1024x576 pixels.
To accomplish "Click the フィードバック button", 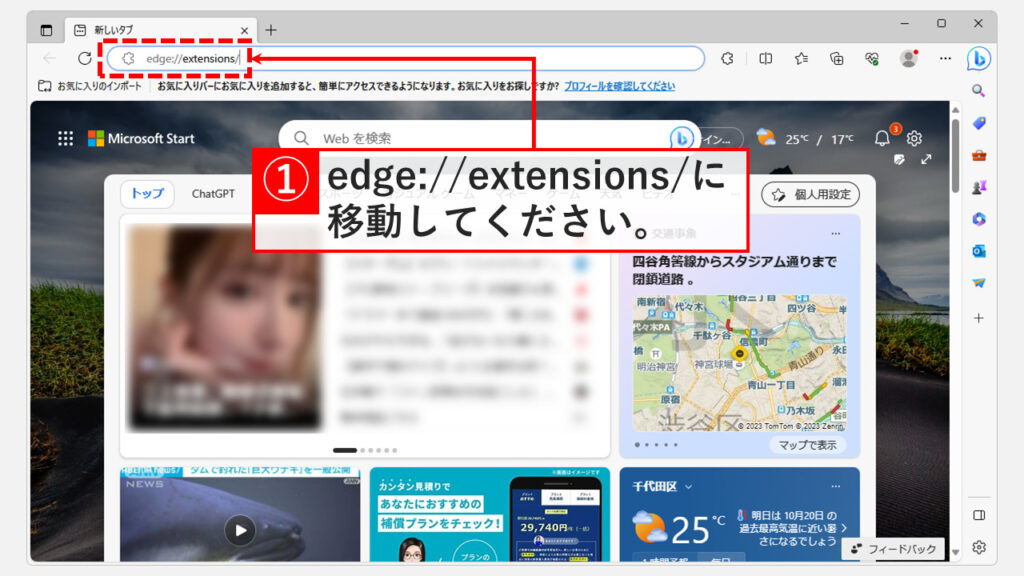I will point(893,549).
